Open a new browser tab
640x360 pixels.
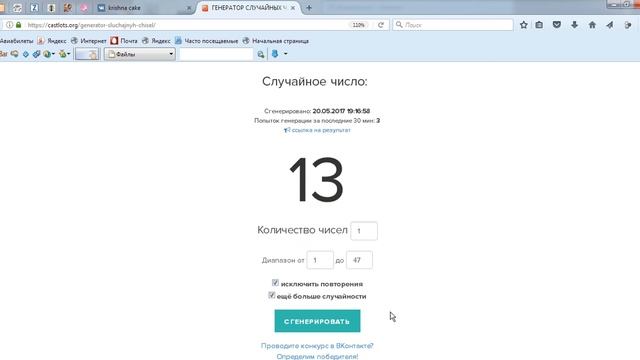coord(309,8)
